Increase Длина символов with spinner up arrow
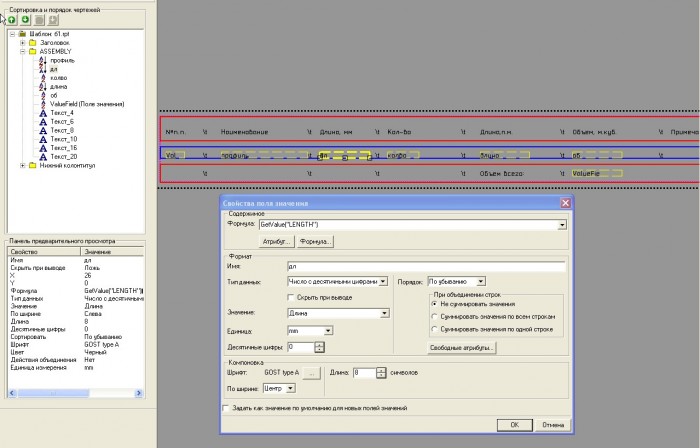The height and width of the screenshot is (448, 700). point(381,370)
